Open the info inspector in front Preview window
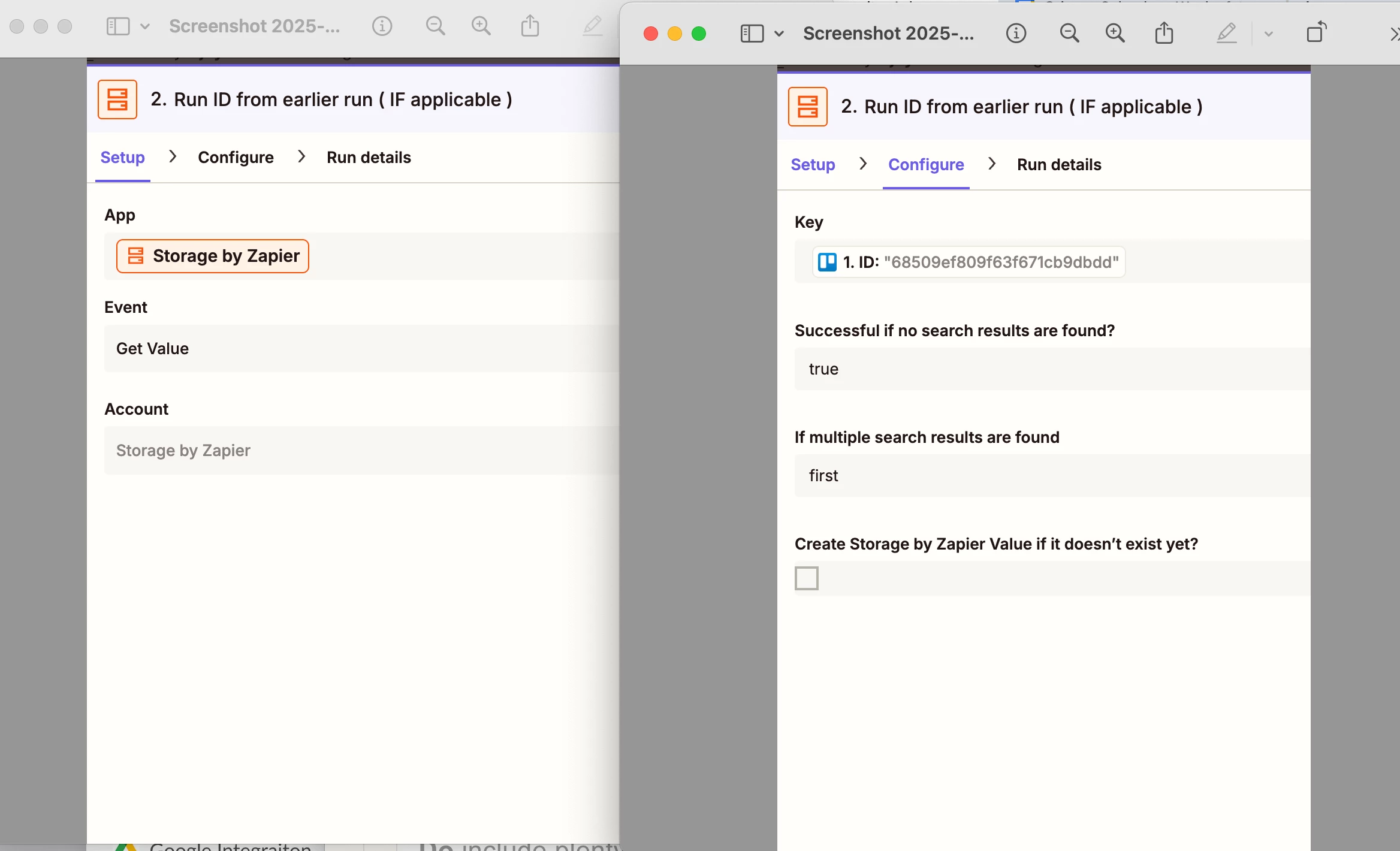1400x851 pixels. click(x=1016, y=34)
